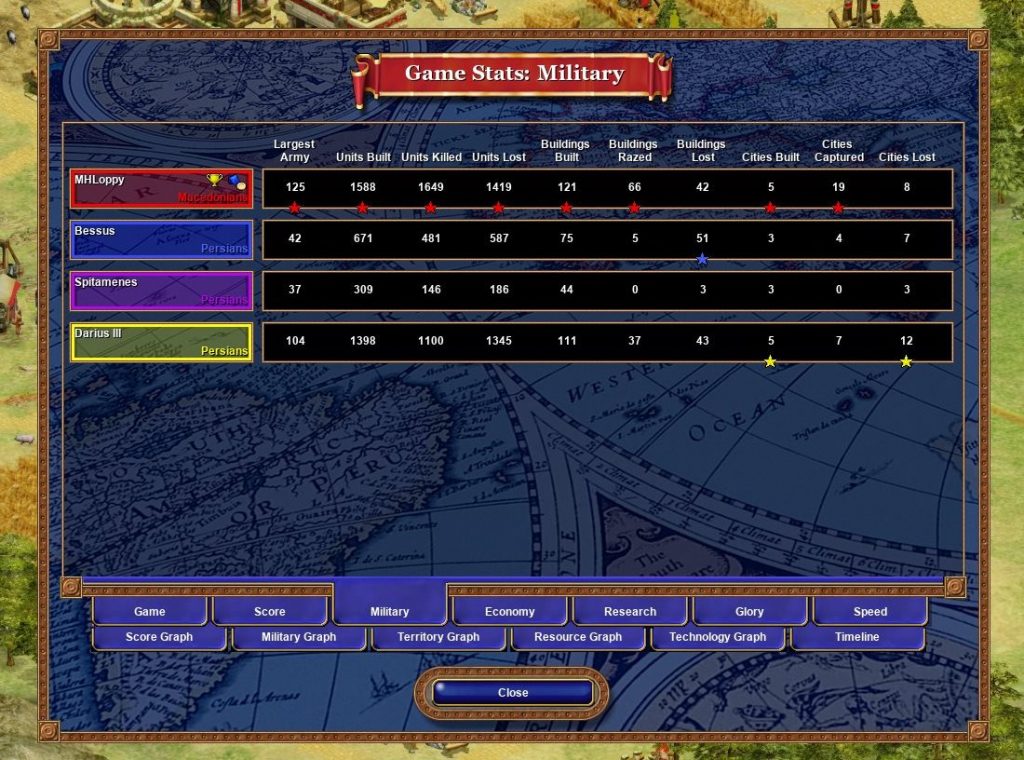Open the Military Graph
Viewport: 1024px width, 760px height.
click(x=298, y=637)
